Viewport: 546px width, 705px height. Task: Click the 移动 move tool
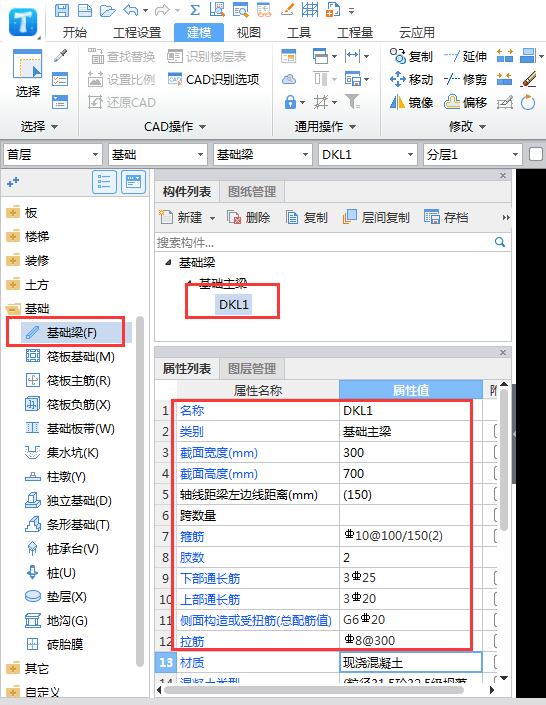tap(411, 80)
